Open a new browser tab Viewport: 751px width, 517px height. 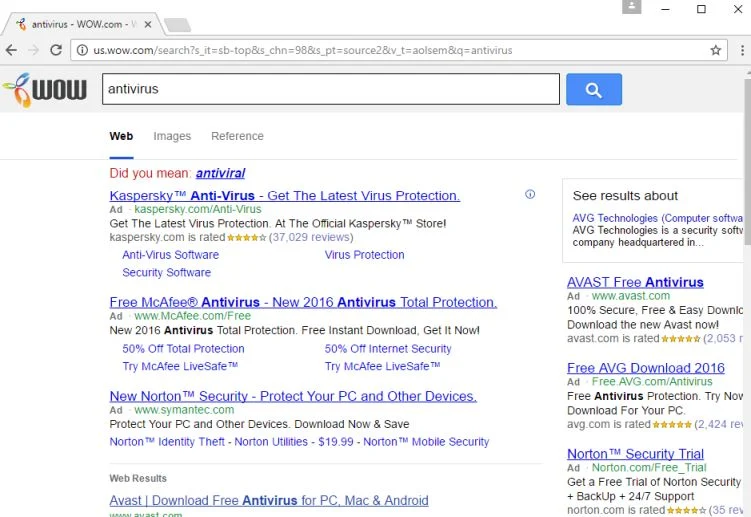point(177,25)
